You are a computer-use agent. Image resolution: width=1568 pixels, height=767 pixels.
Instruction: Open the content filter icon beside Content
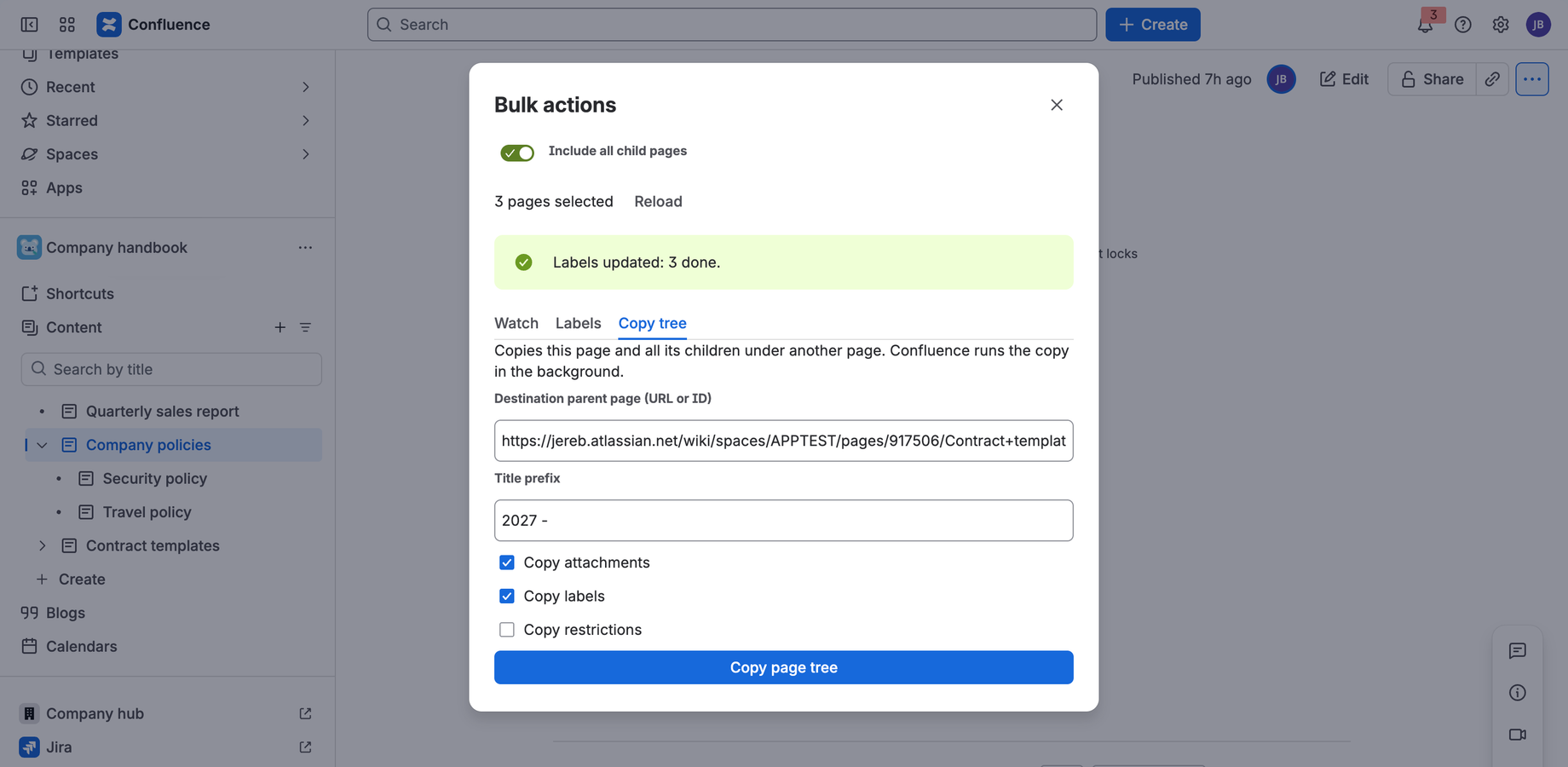[x=305, y=327]
